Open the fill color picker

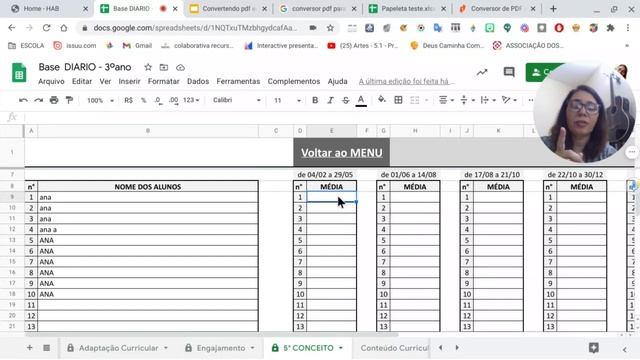coord(382,100)
